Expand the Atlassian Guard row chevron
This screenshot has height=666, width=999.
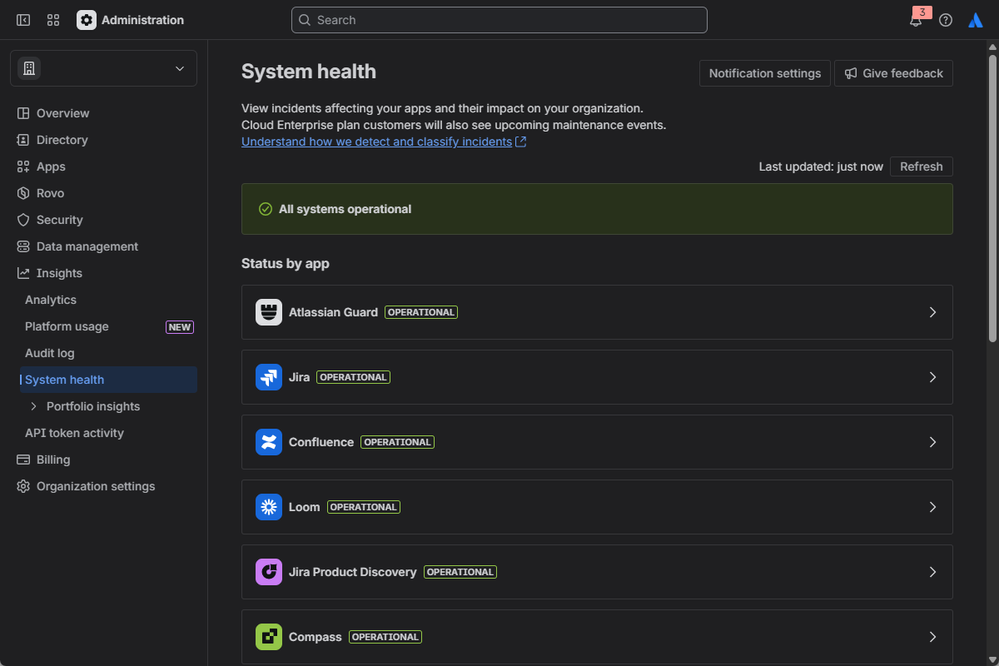click(932, 312)
